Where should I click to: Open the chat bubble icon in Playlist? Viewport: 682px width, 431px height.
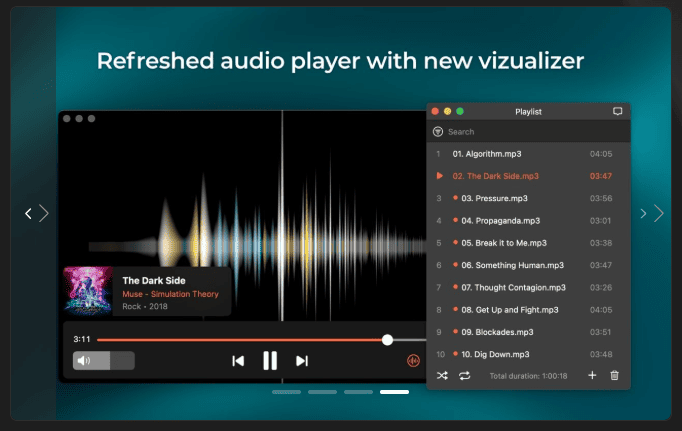(x=617, y=111)
